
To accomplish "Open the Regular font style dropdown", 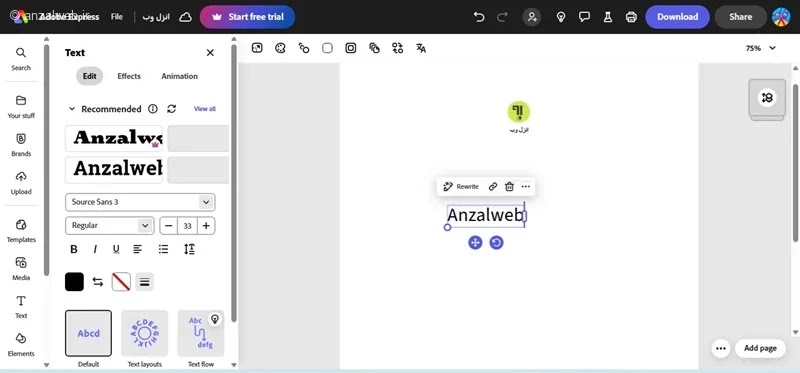I will tap(110, 226).
